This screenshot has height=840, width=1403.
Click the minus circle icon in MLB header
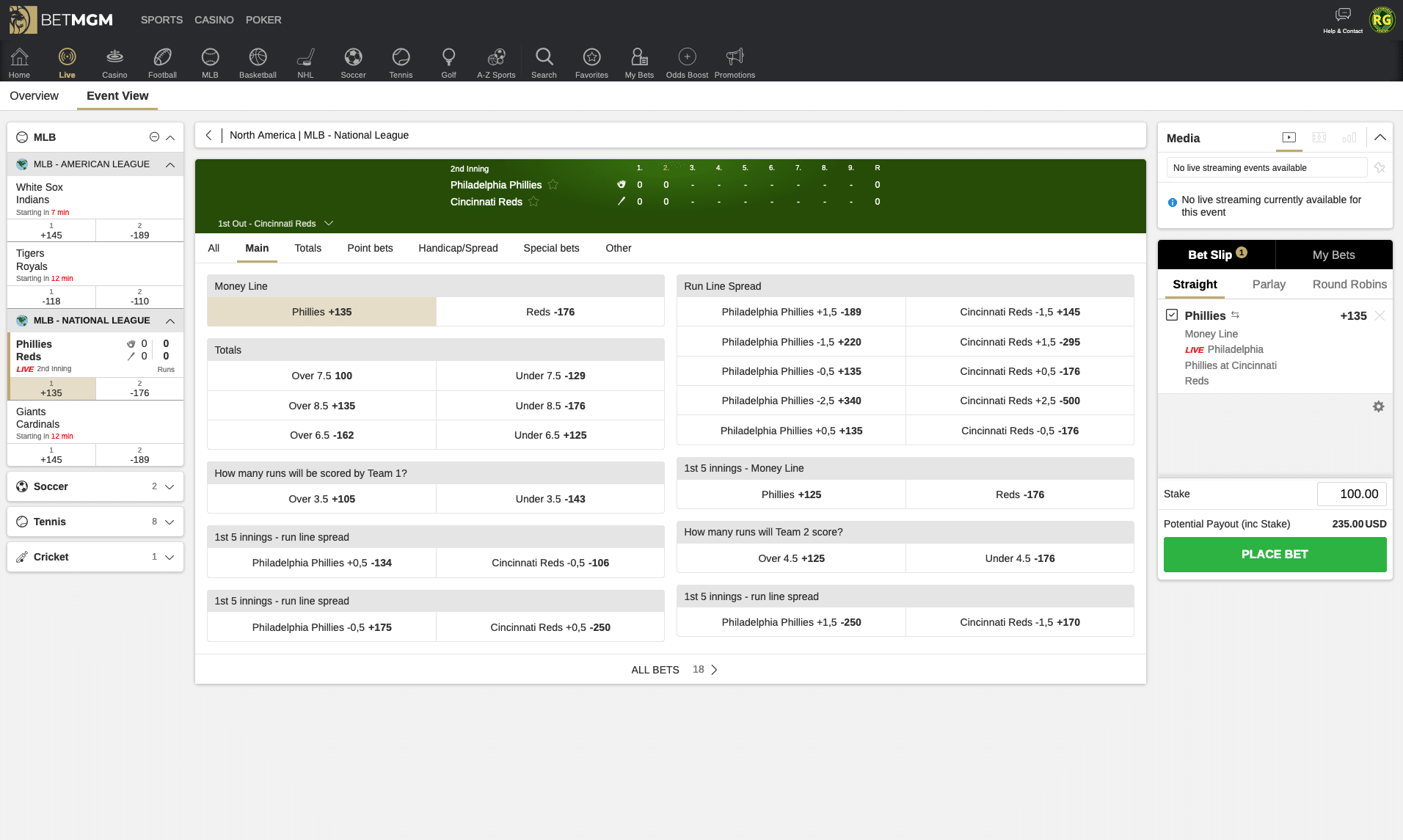pos(154,137)
